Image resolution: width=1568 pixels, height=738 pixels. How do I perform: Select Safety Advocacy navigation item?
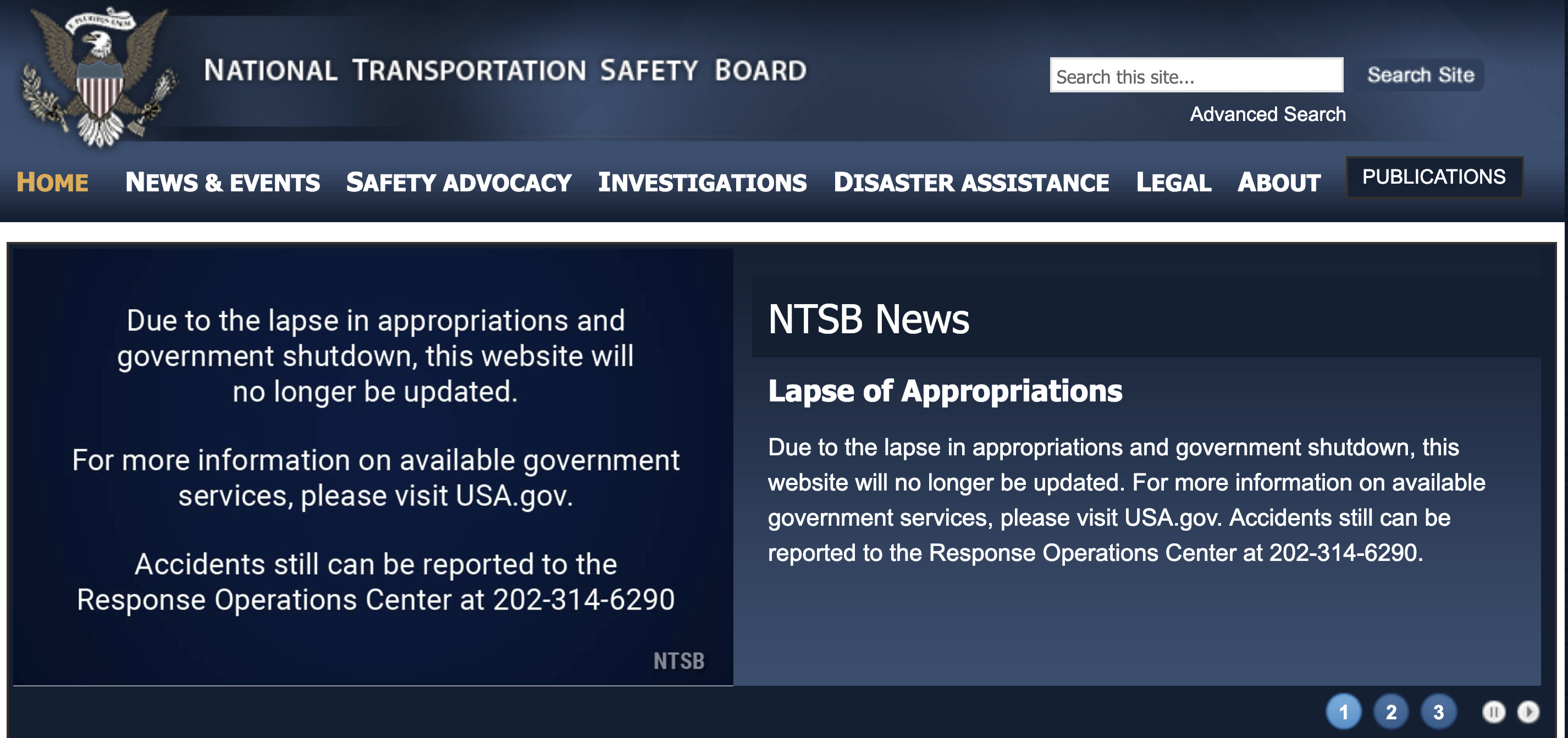point(459,183)
